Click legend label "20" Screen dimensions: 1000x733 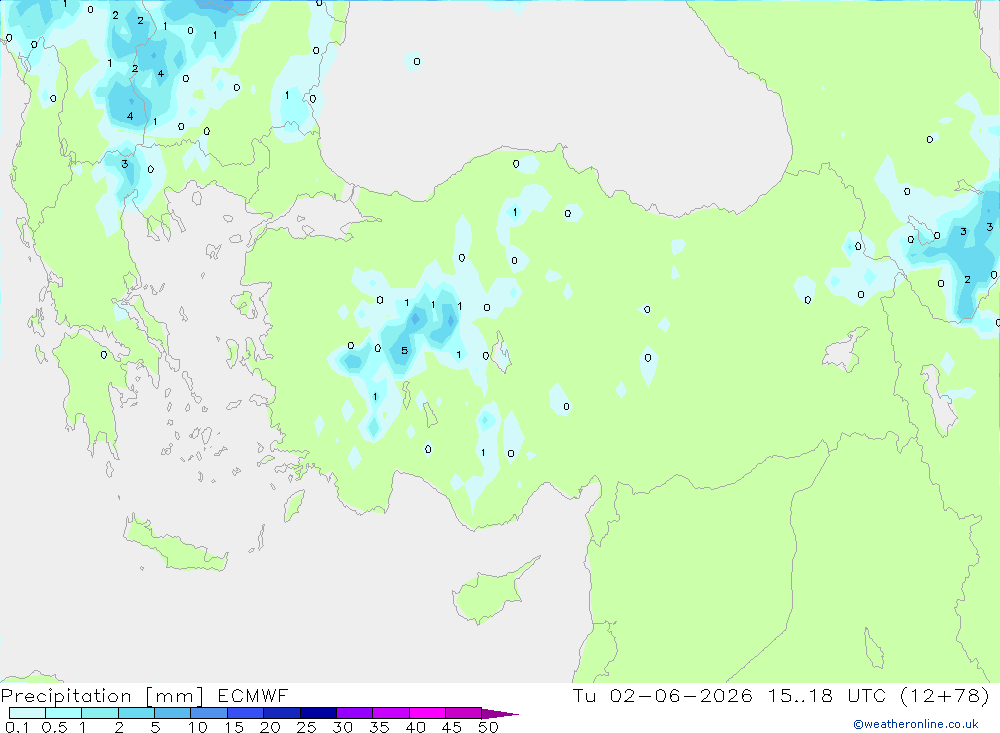(270, 727)
